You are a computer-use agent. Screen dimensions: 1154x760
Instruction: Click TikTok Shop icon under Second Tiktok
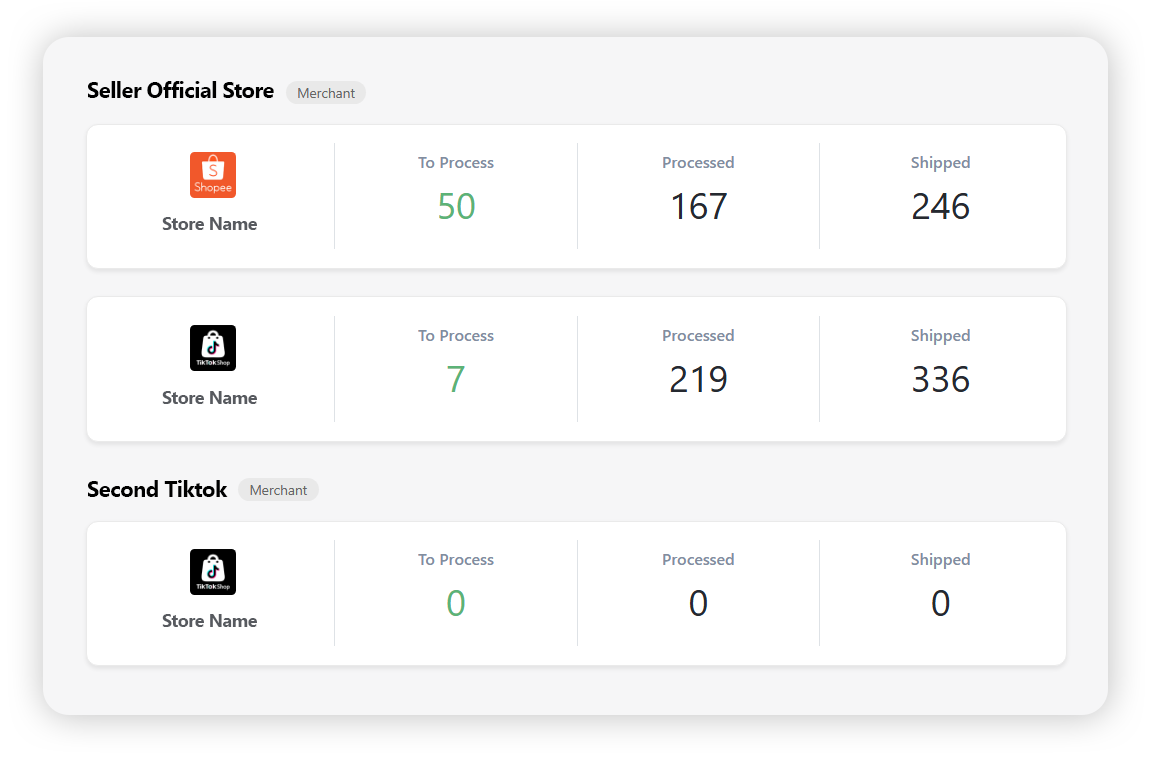[x=212, y=572]
